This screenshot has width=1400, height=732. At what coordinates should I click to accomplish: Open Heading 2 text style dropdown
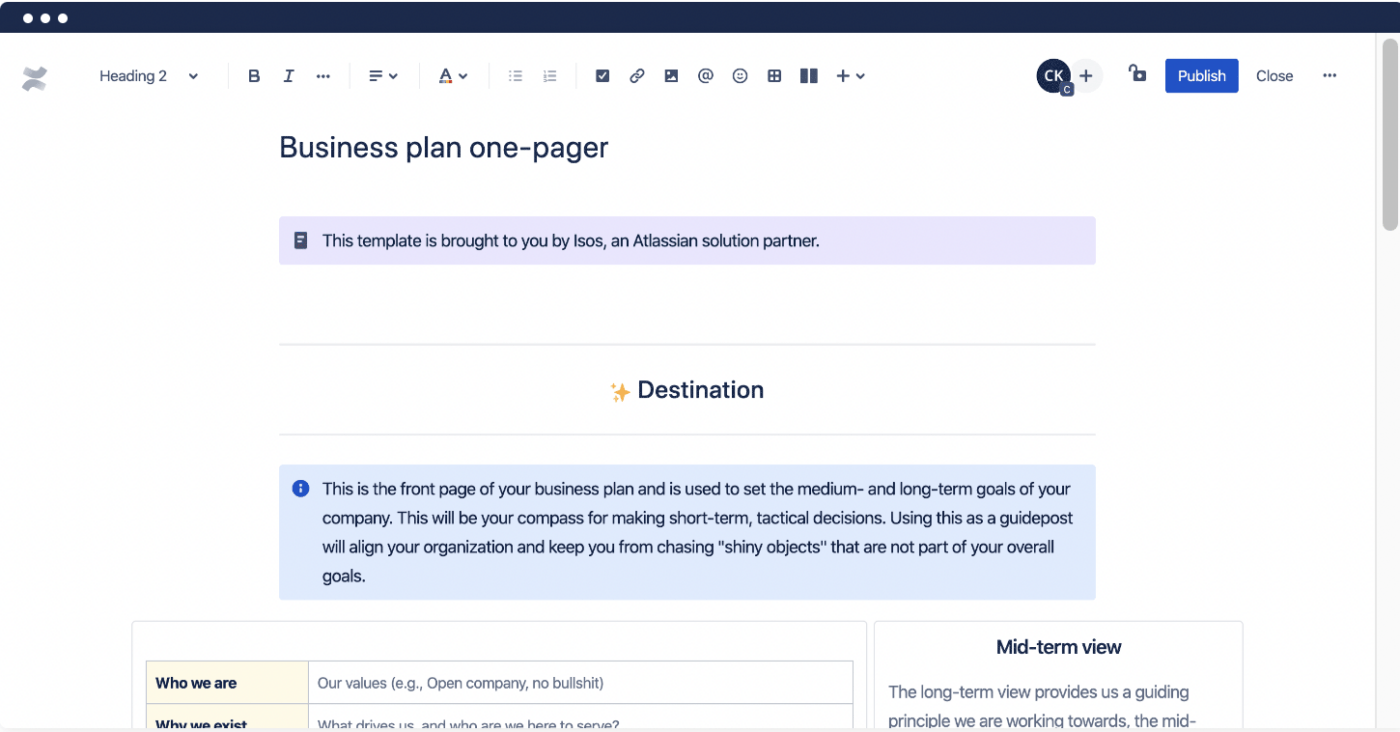point(149,76)
